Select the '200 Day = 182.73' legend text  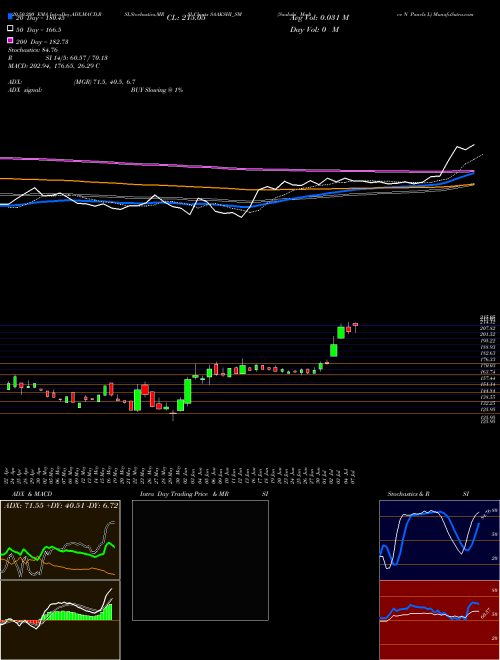(x=42, y=42)
